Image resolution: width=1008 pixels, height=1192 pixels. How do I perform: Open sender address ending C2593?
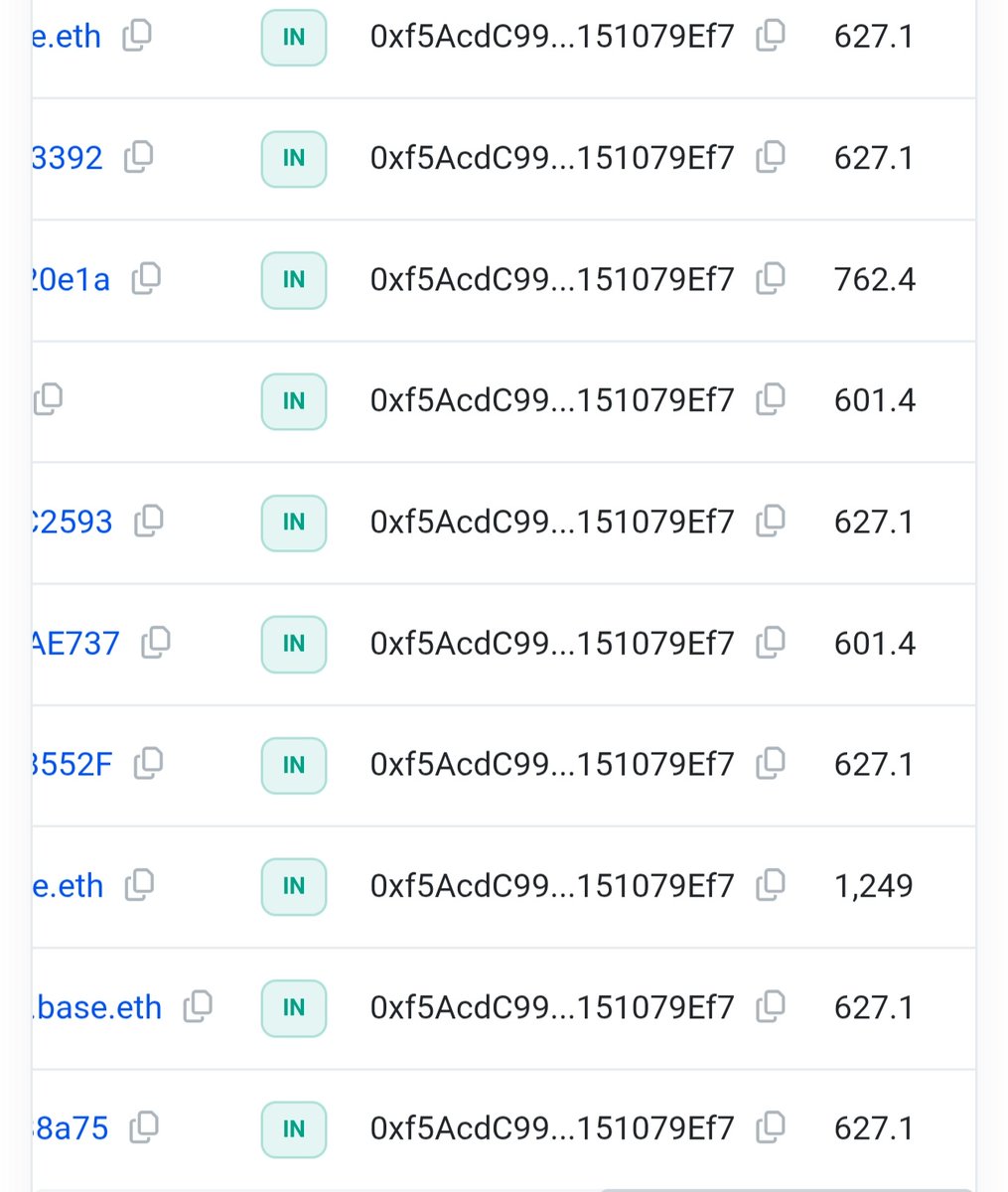(x=72, y=521)
